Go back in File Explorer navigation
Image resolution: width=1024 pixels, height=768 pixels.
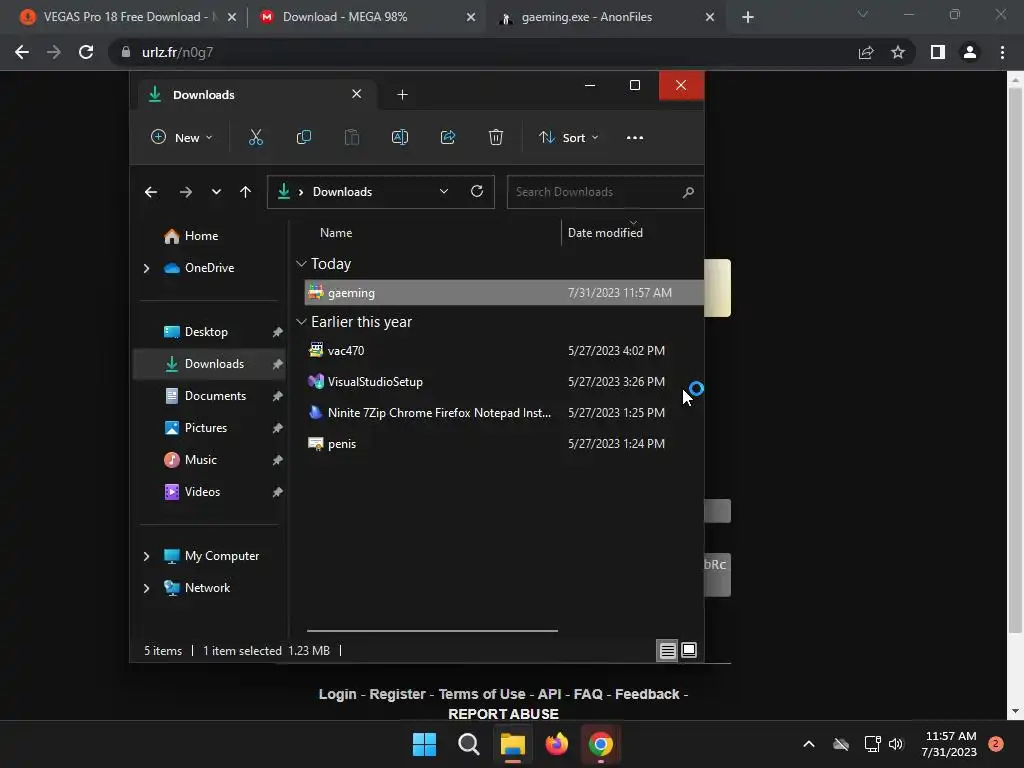click(x=151, y=192)
